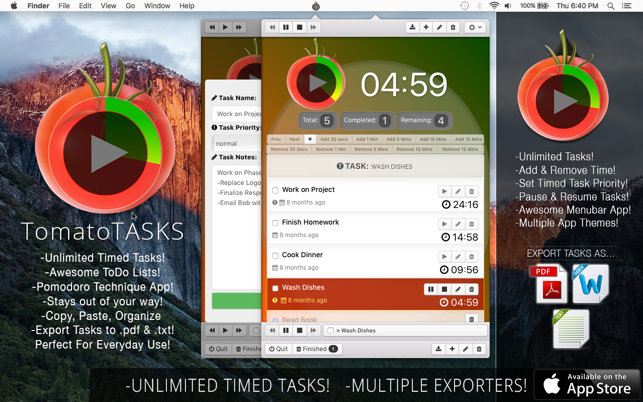Start the Cook Dinner task timer
This screenshot has height=402, width=643.
point(444,256)
